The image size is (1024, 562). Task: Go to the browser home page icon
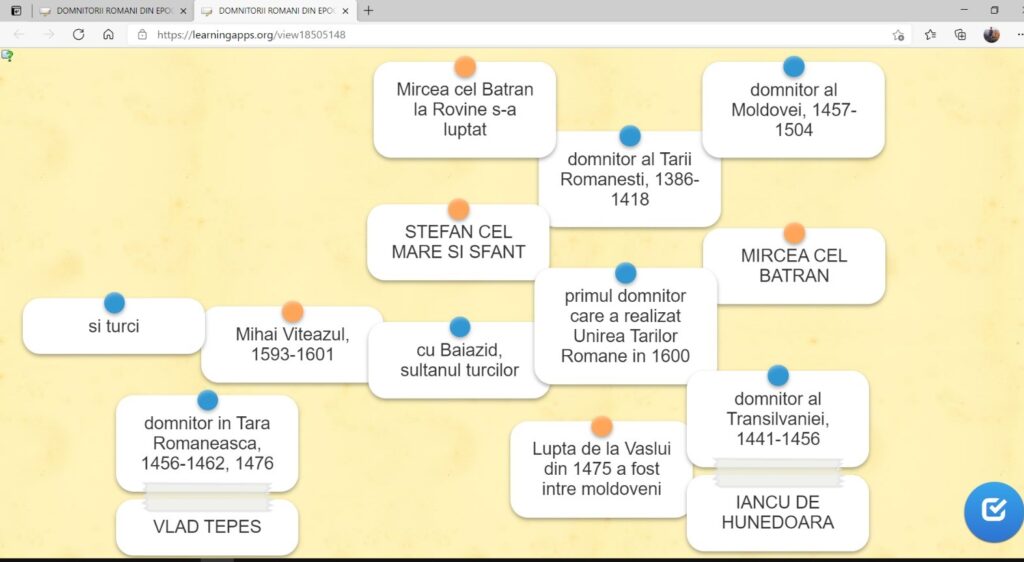(x=108, y=34)
